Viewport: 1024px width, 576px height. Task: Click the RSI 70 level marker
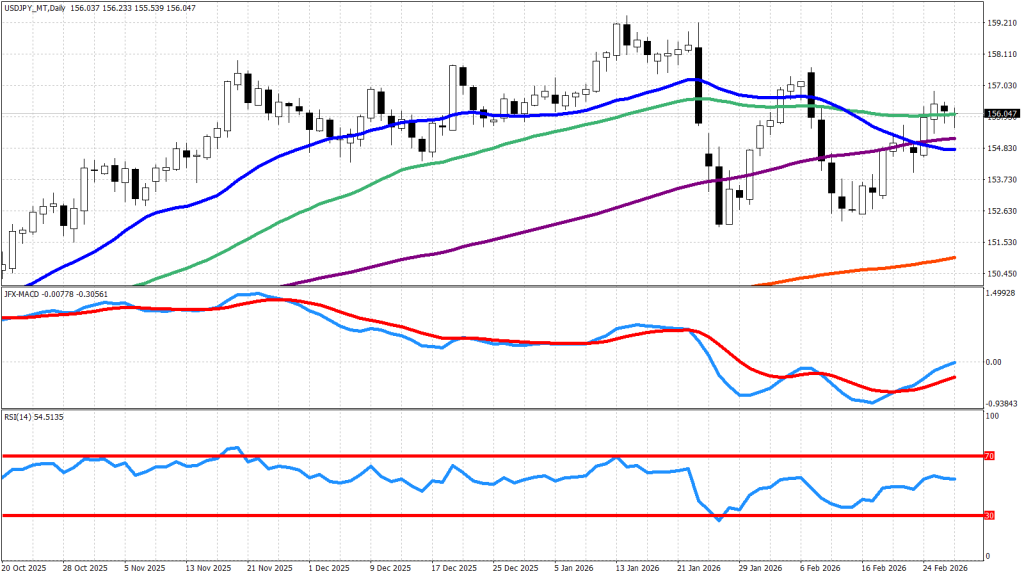990,456
